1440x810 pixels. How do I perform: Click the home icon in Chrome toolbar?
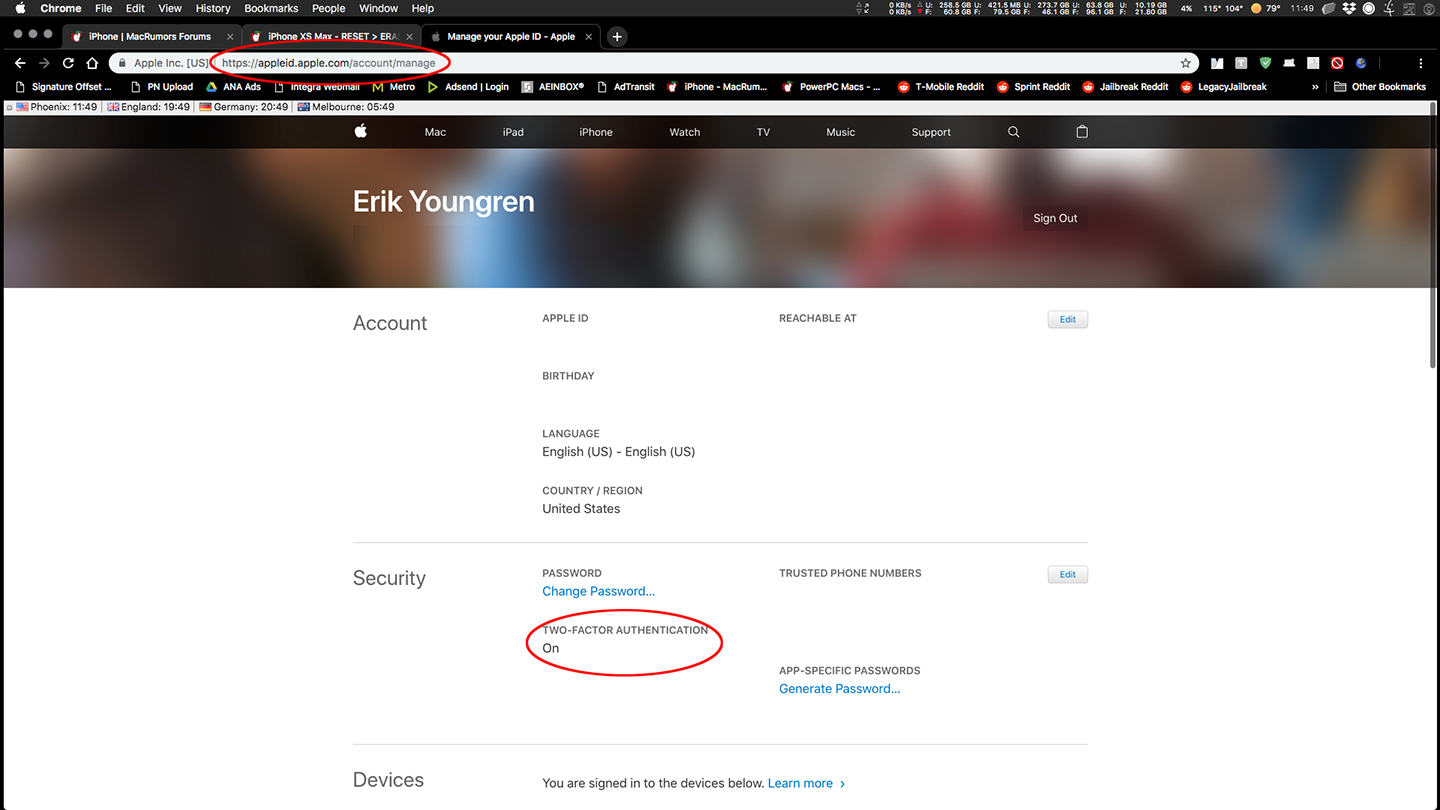tap(92, 63)
